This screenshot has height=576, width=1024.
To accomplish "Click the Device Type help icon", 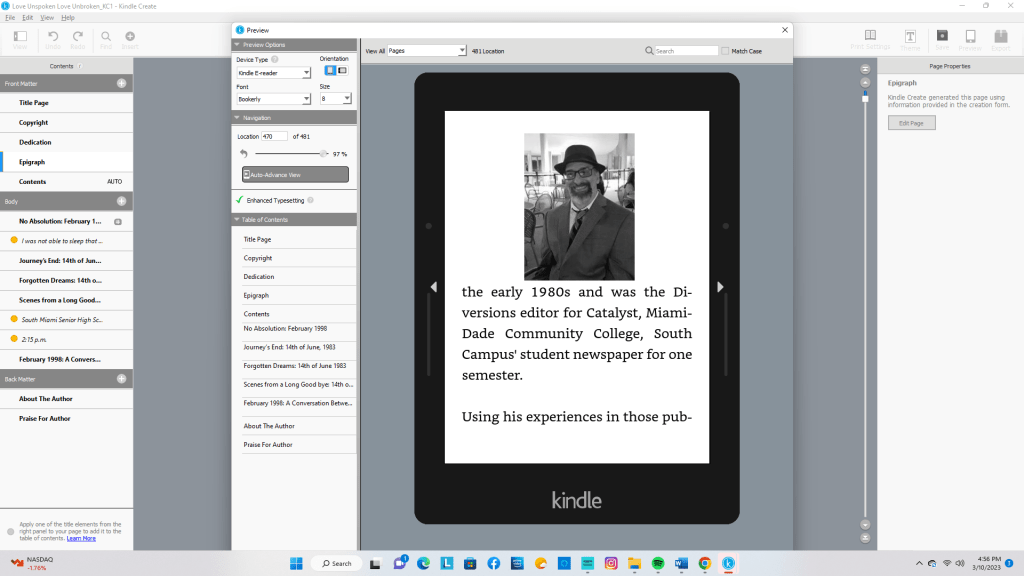I will tap(275, 60).
